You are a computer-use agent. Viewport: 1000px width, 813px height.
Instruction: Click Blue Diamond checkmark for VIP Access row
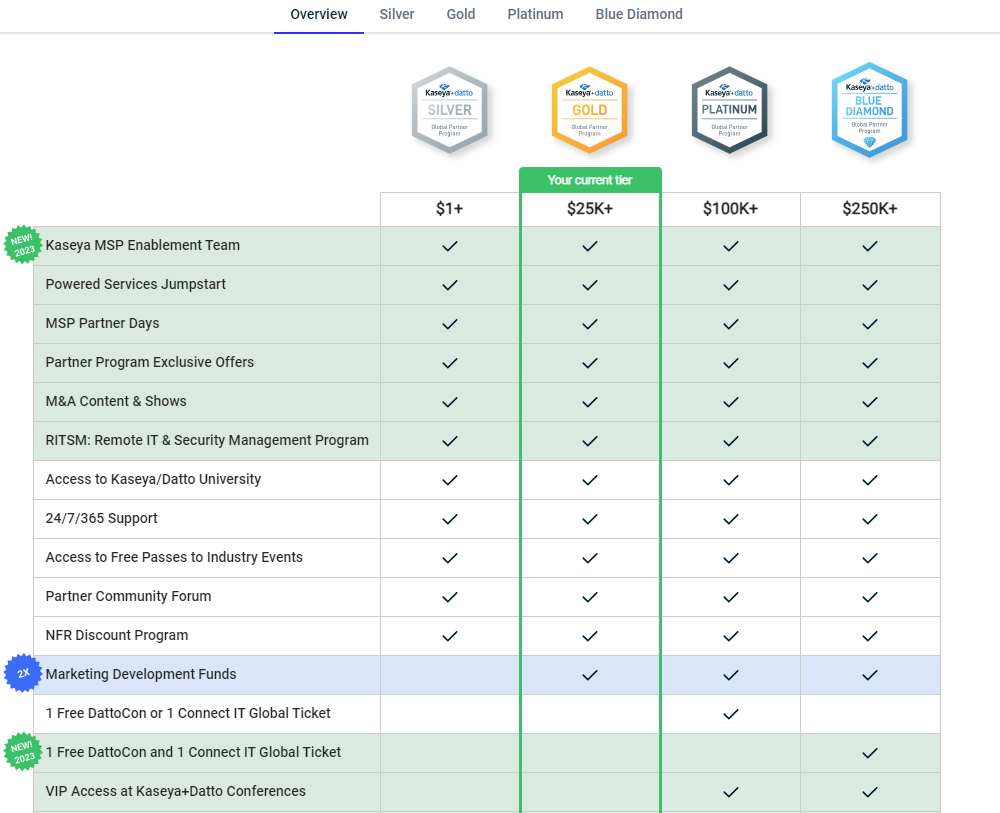[x=870, y=792]
